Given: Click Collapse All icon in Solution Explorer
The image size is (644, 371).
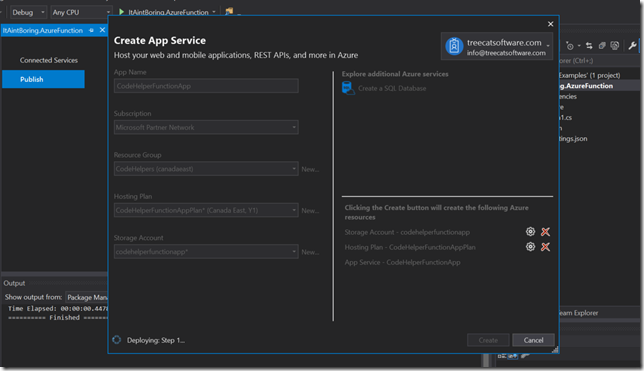Looking at the screenshot, I should (602, 46).
